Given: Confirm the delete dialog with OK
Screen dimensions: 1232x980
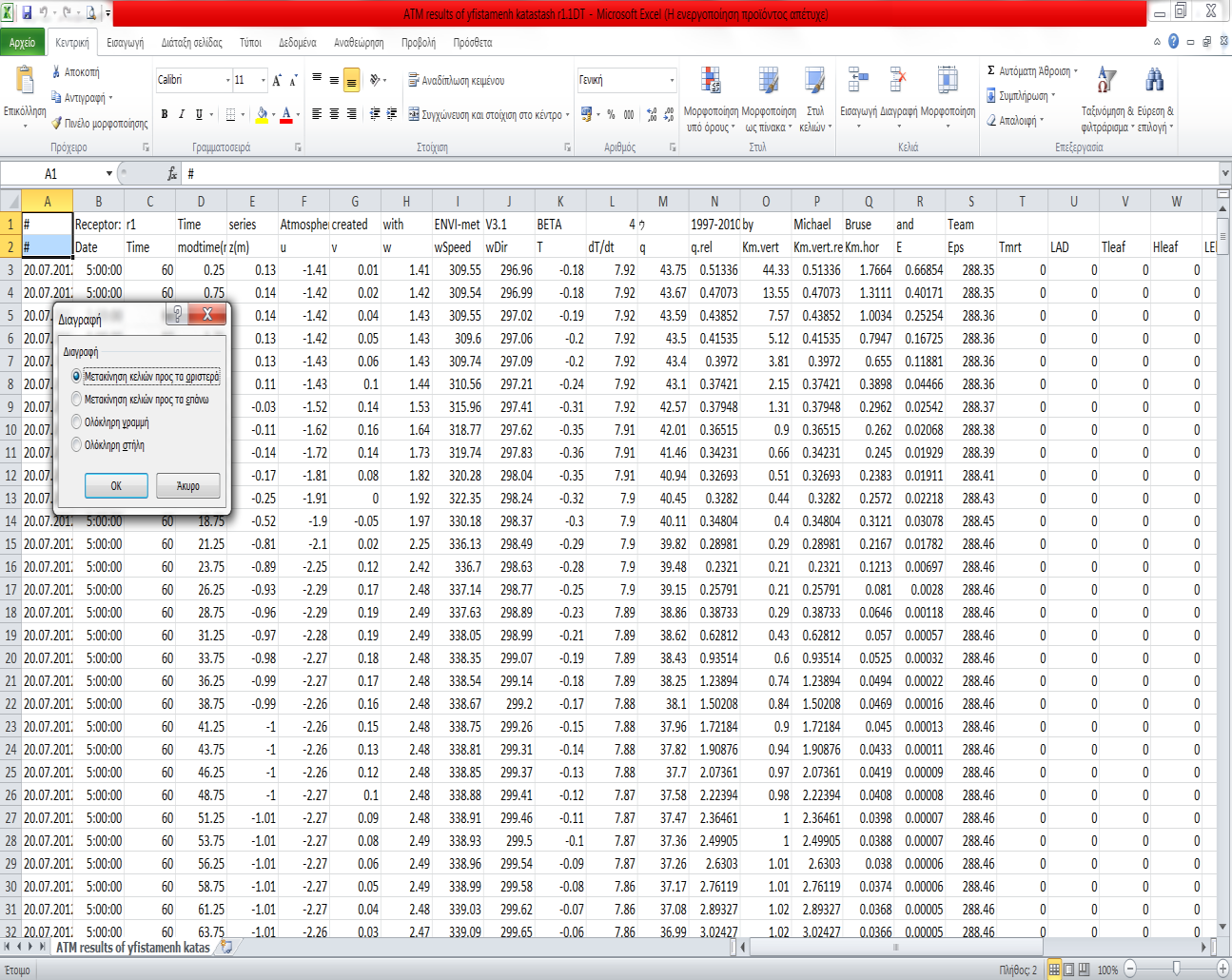Looking at the screenshot, I should [116, 486].
